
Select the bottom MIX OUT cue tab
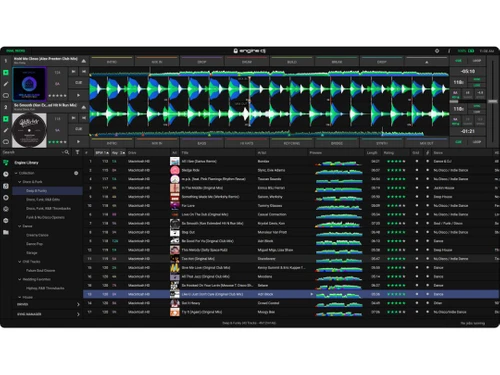427,143
